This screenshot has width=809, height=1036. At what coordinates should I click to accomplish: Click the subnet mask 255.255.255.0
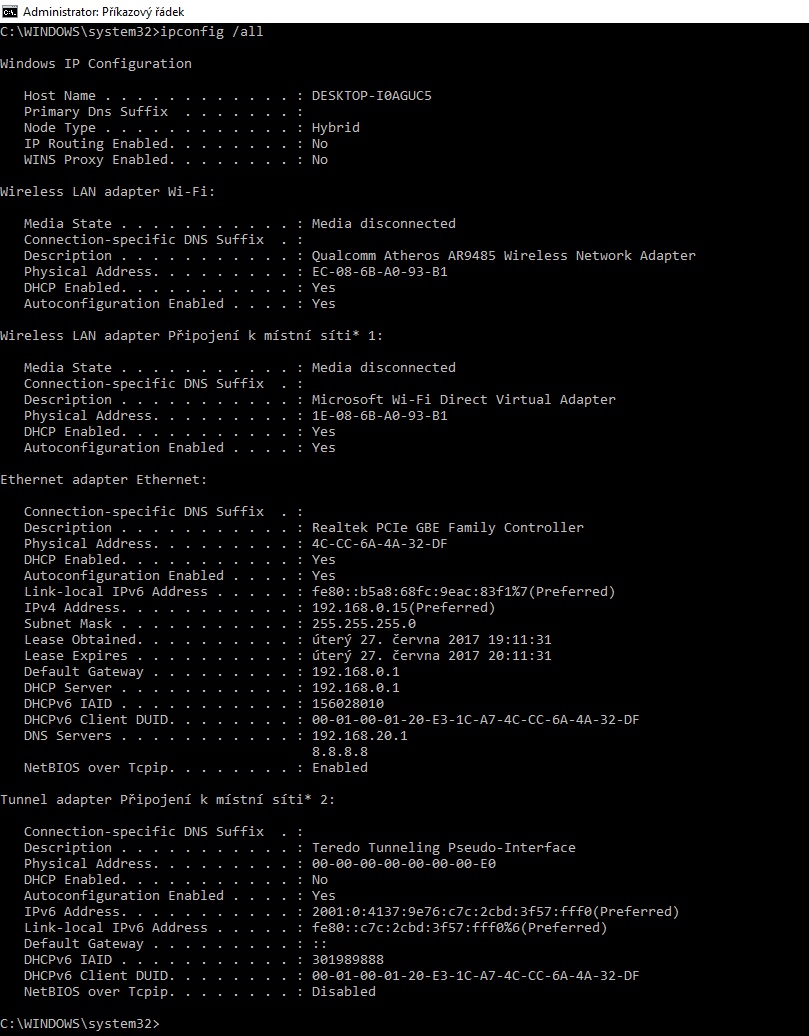pos(363,624)
